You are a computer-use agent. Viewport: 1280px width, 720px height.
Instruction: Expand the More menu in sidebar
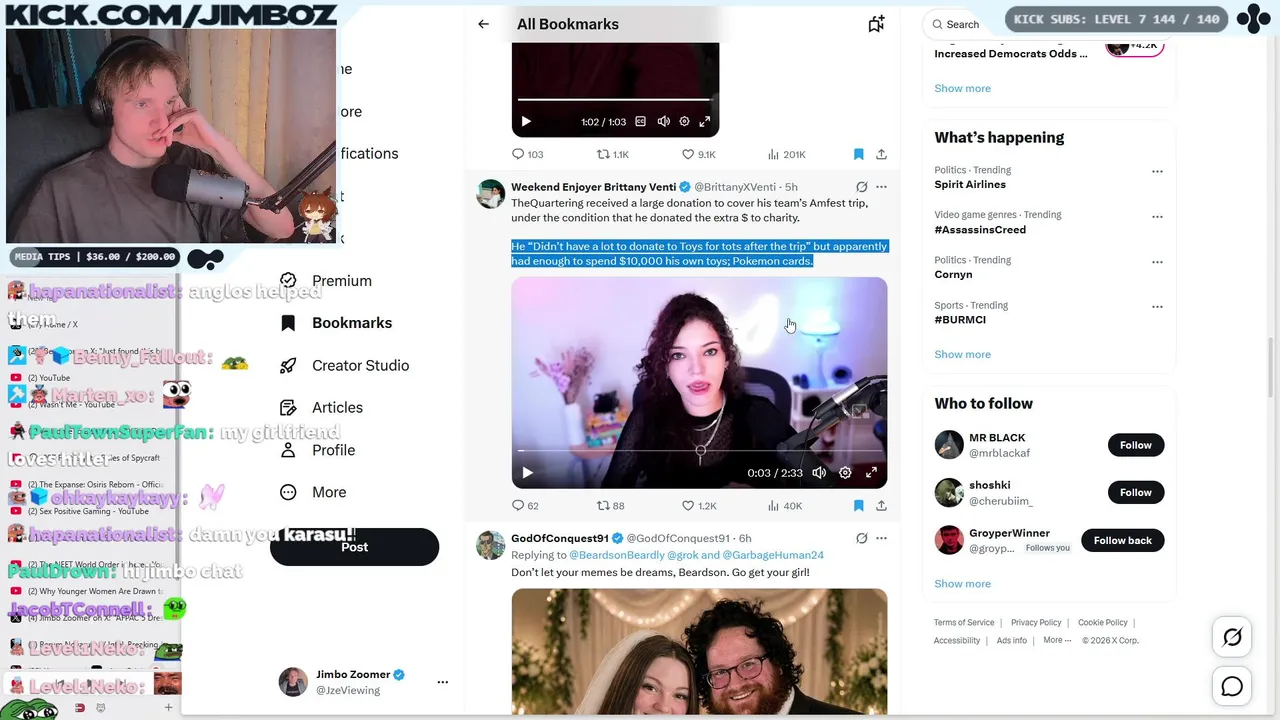click(x=314, y=492)
